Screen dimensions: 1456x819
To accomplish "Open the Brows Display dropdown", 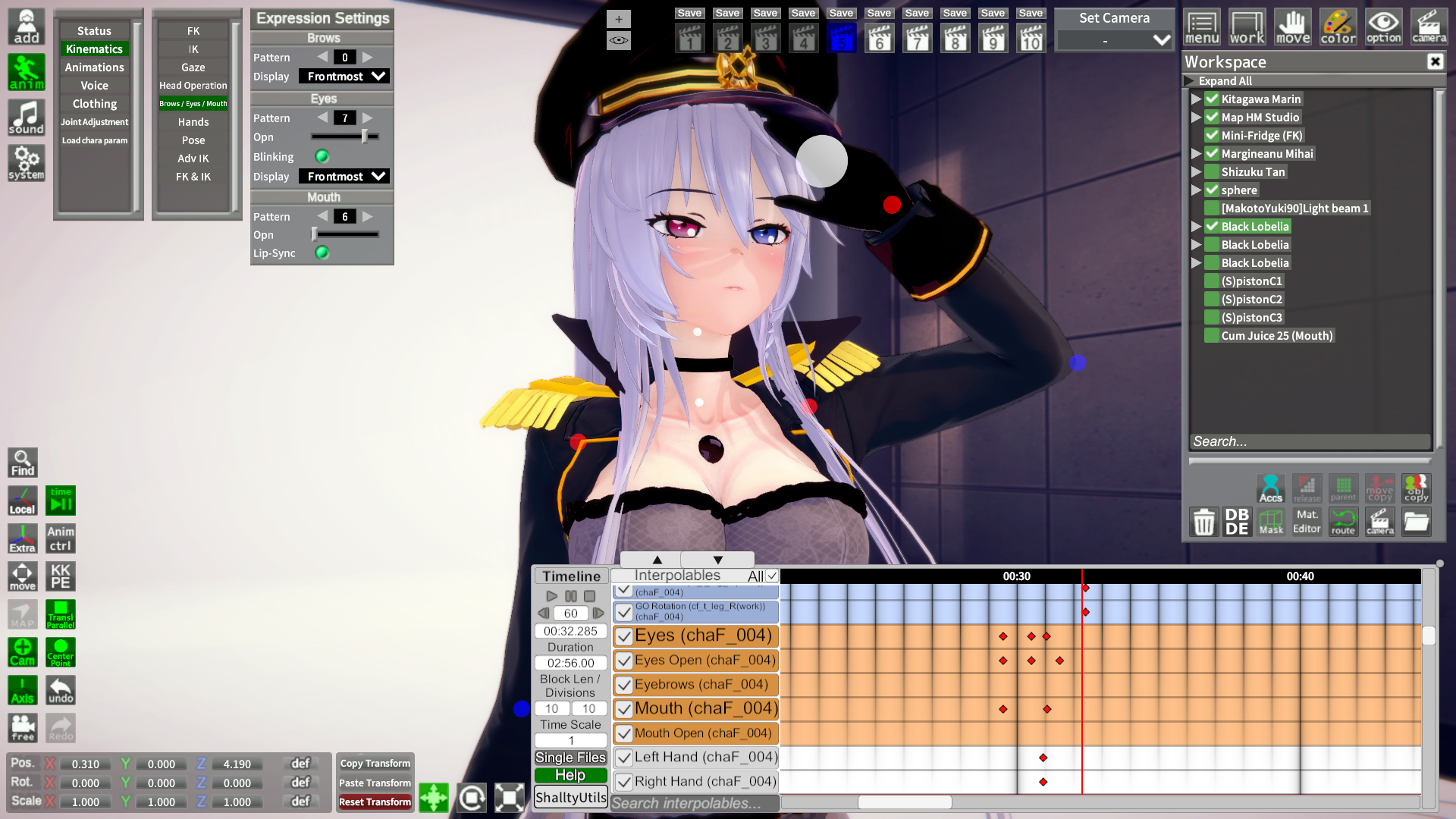I will pyautogui.click(x=344, y=76).
